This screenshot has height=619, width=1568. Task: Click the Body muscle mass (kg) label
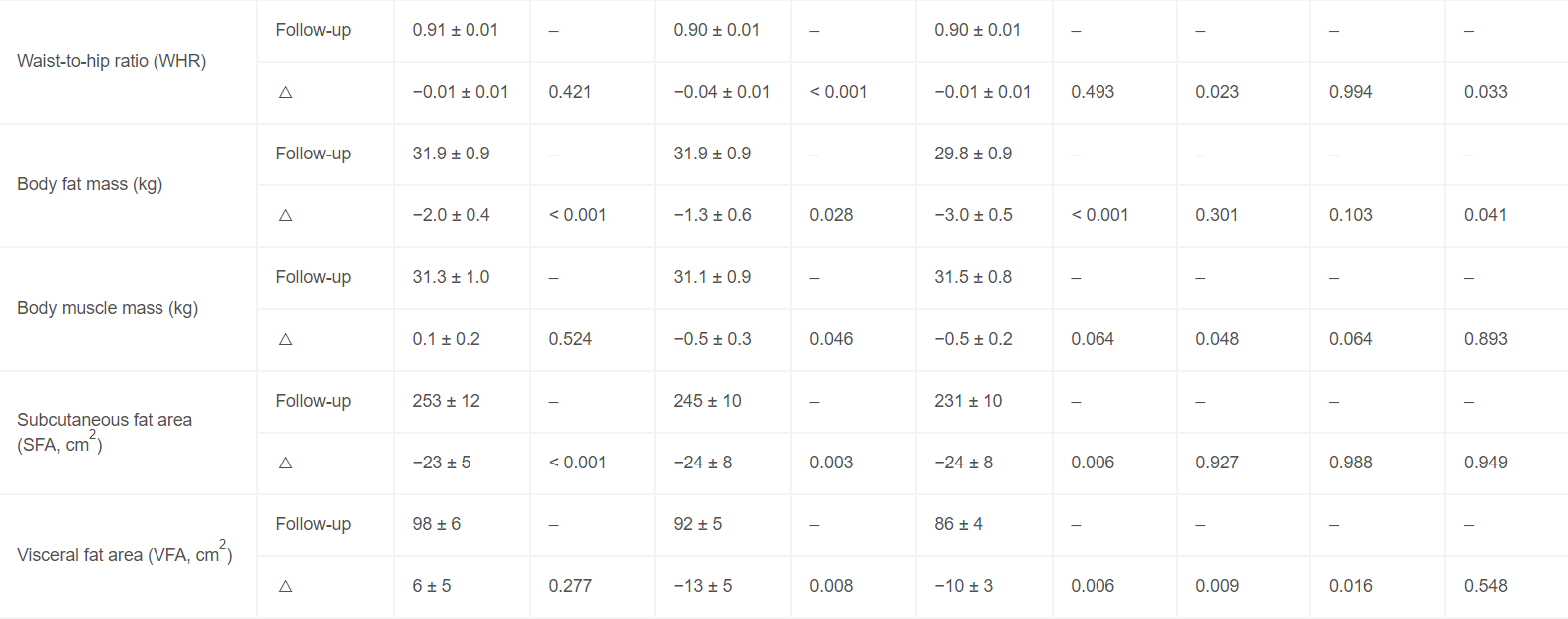[x=108, y=308]
